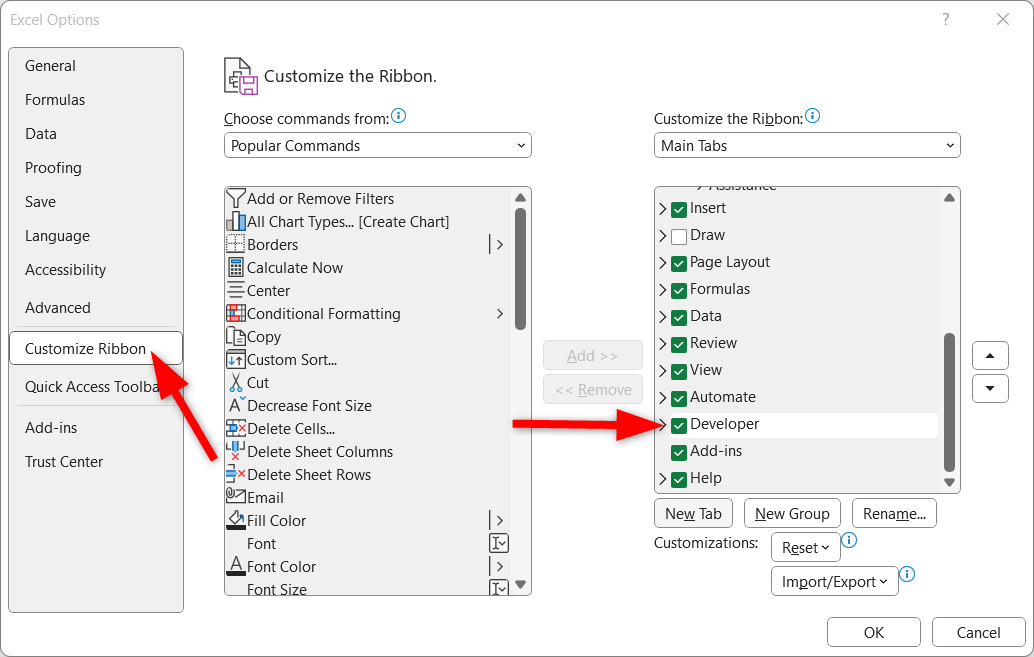Toggle the Add-ins checkbox in Main Tabs

point(679,453)
